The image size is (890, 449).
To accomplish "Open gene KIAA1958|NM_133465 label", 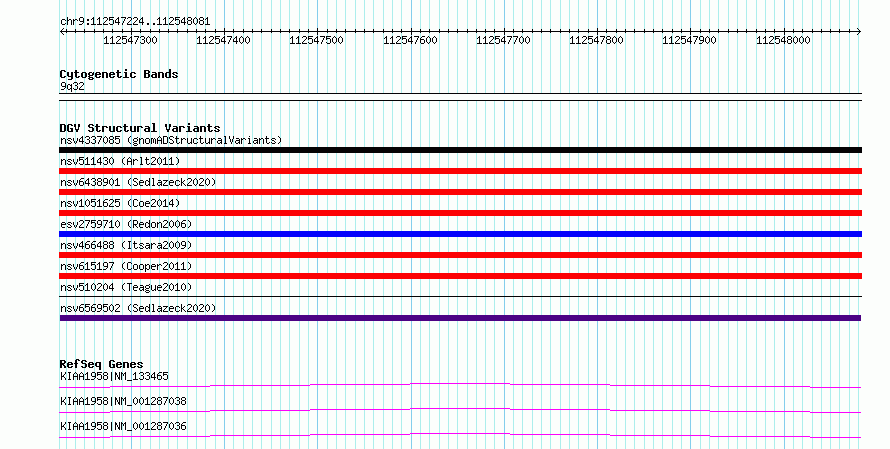I will 114,376.
